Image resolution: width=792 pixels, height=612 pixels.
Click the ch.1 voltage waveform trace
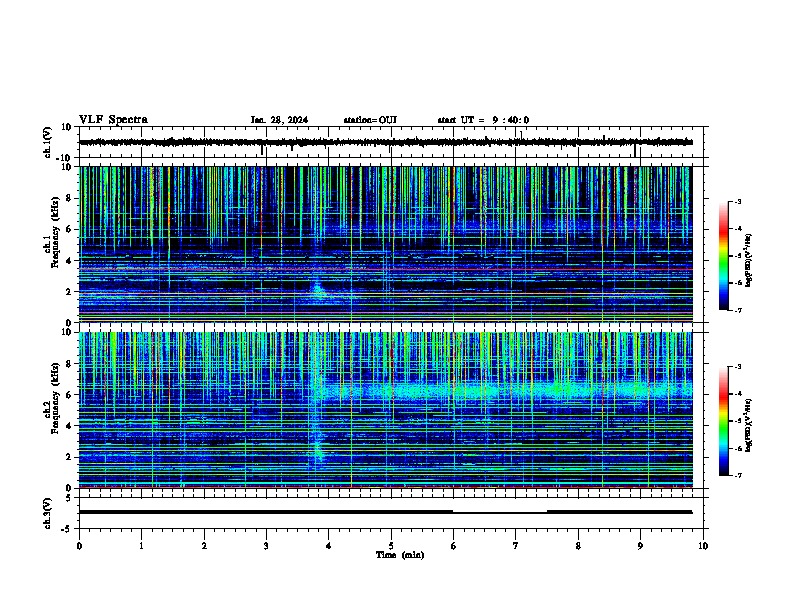click(x=385, y=142)
